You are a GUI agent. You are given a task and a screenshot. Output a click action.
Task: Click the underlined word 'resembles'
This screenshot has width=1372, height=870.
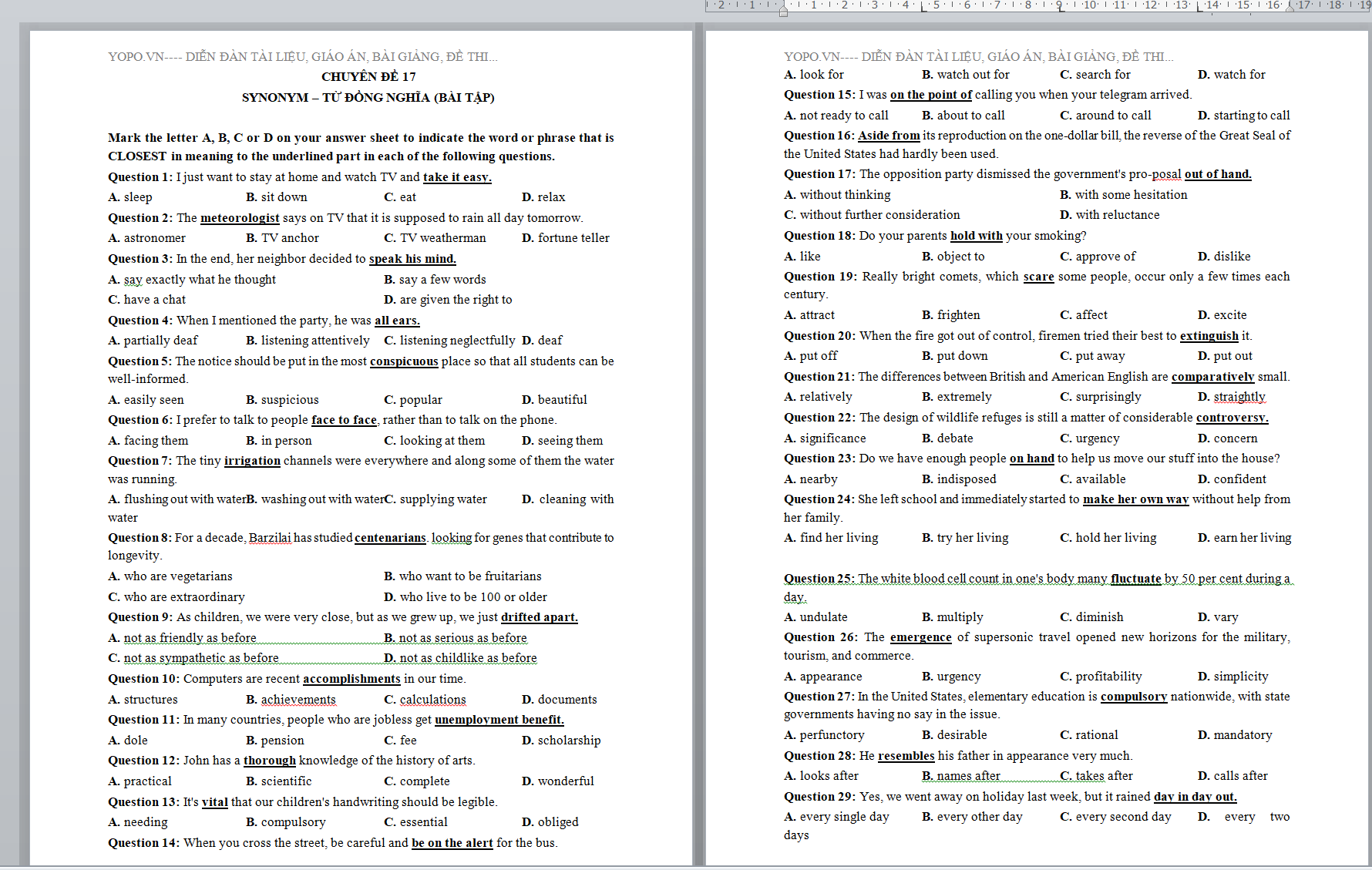click(906, 756)
